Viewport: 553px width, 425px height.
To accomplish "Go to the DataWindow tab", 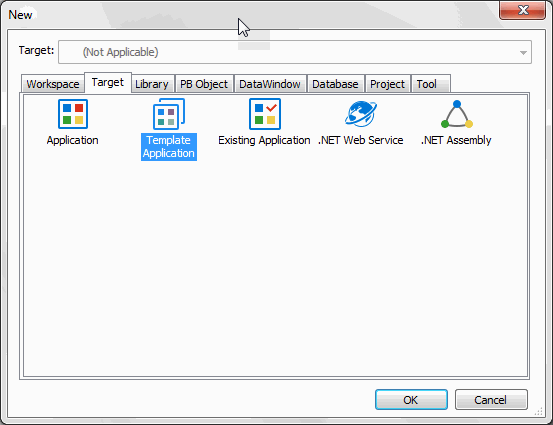I will (270, 84).
